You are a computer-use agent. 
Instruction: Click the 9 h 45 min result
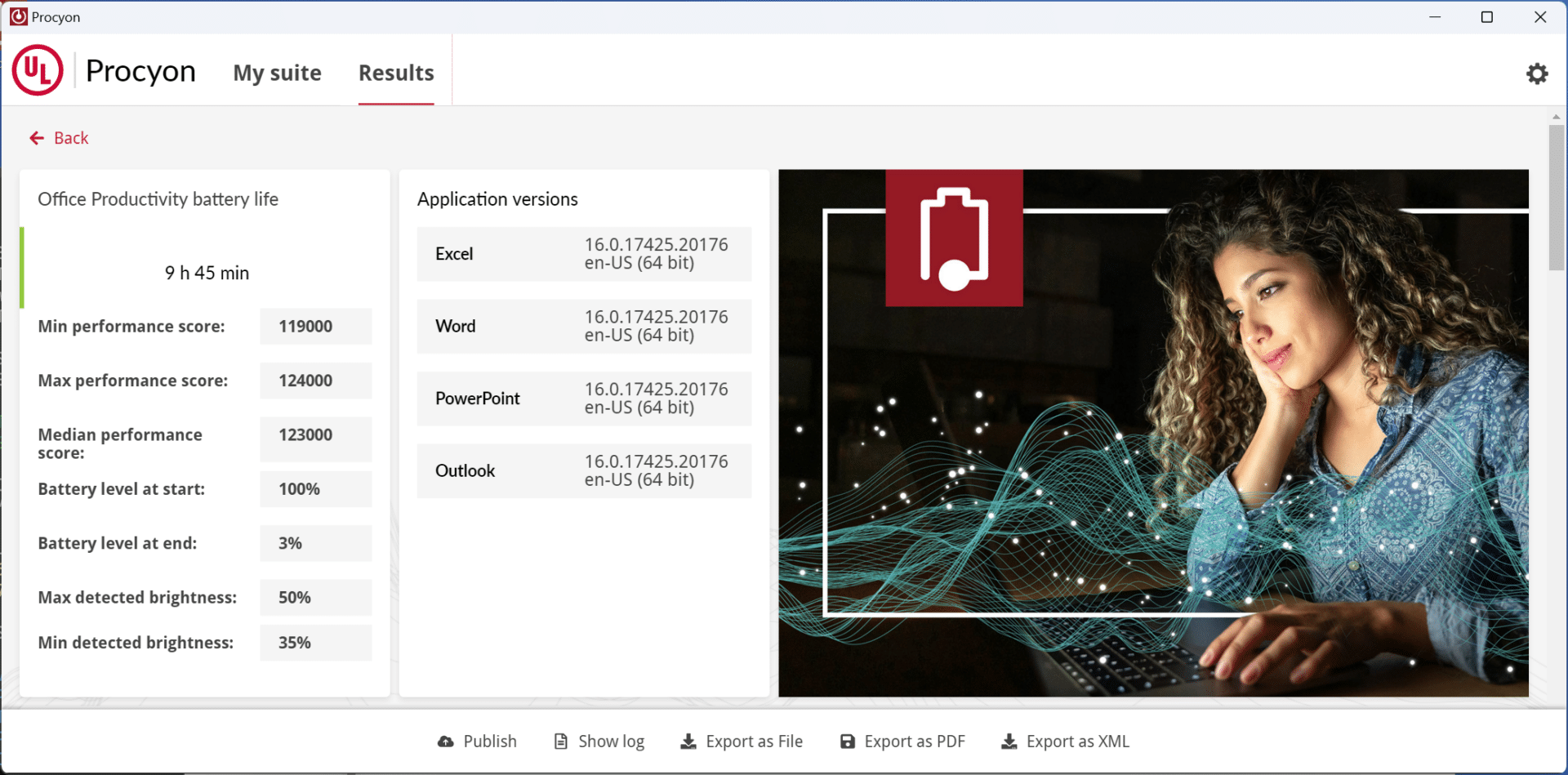[207, 273]
